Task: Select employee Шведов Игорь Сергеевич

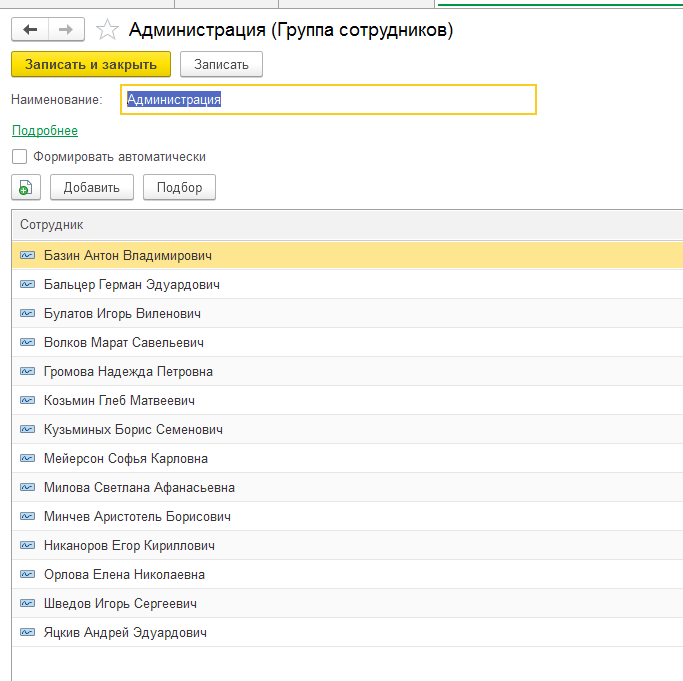Action: 120,604
